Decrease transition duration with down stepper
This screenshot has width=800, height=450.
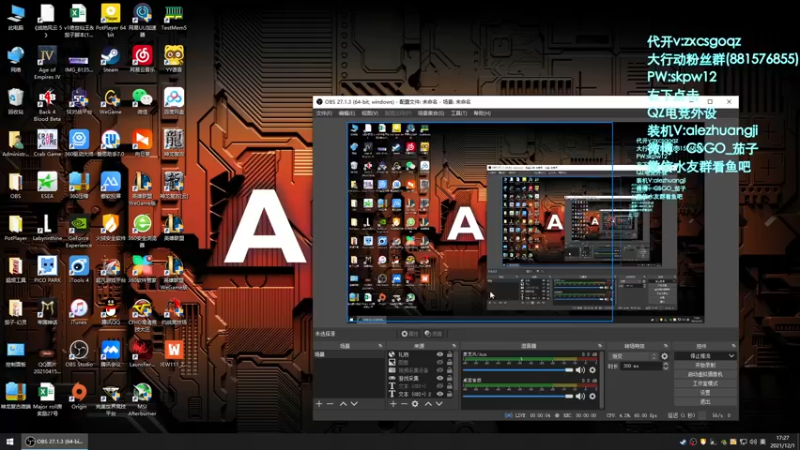665,368
